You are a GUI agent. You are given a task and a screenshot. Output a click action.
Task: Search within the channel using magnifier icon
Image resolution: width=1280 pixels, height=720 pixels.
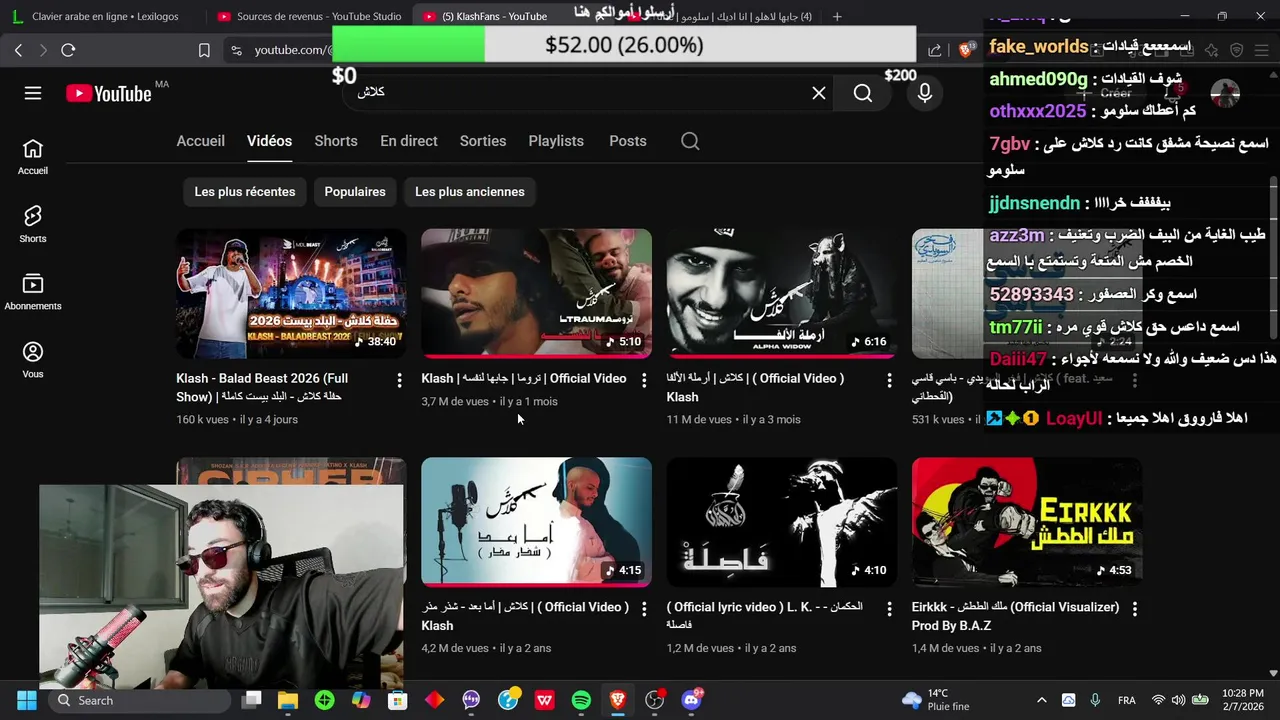[690, 141]
